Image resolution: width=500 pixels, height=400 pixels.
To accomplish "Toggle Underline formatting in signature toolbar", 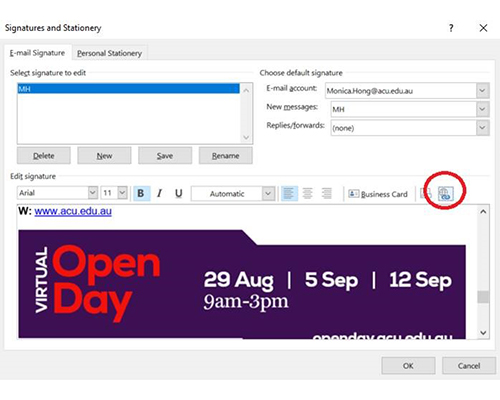I will click(179, 193).
